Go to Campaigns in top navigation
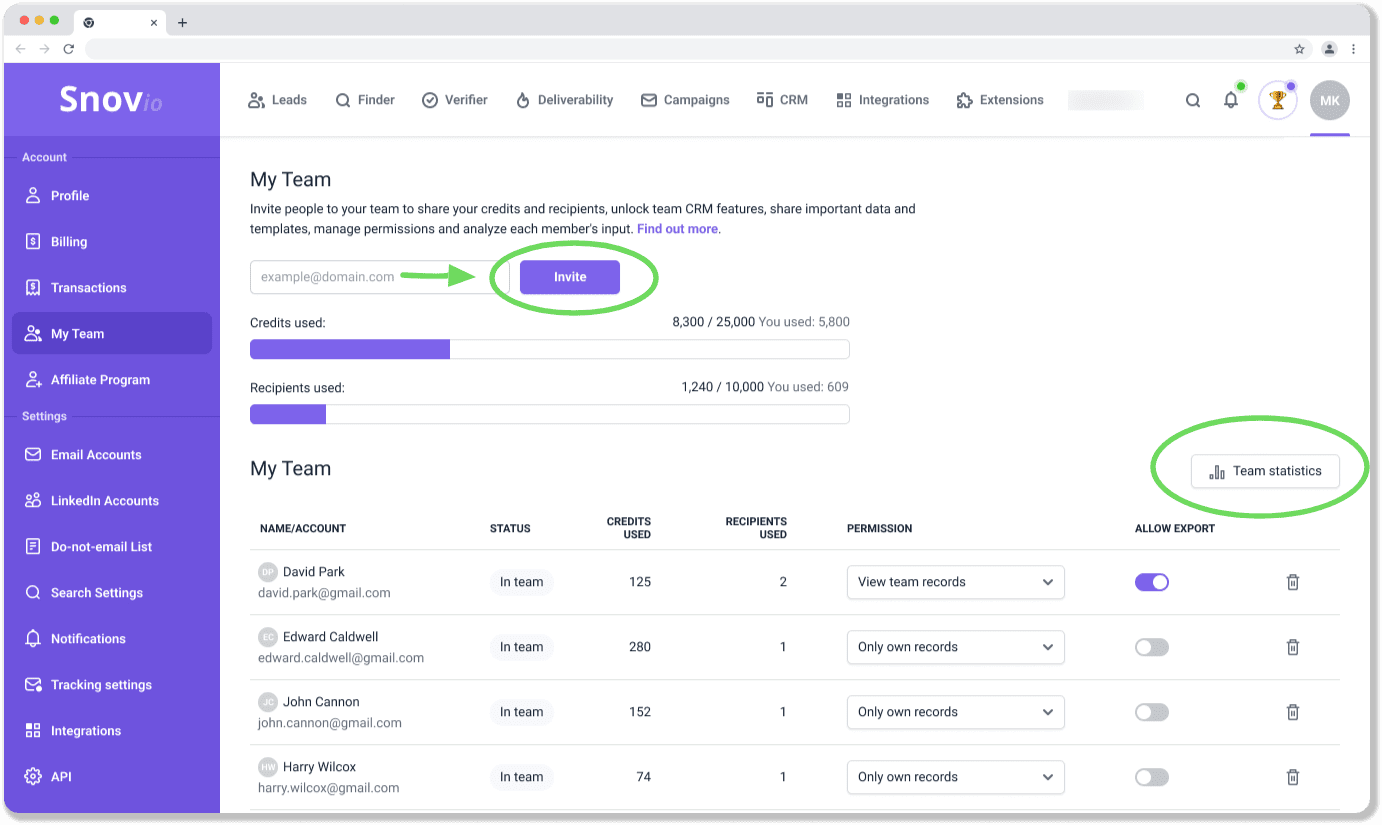Screen dimensions: 1382x825 tap(685, 100)
